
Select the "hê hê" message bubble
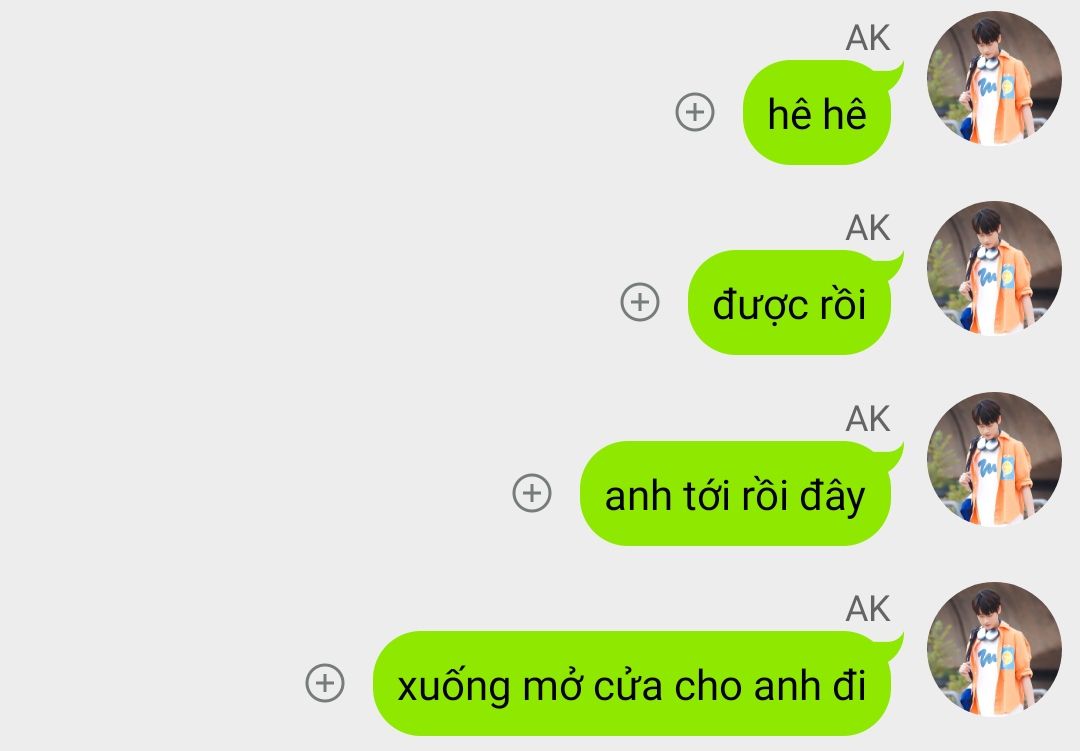tap(818, 113)
